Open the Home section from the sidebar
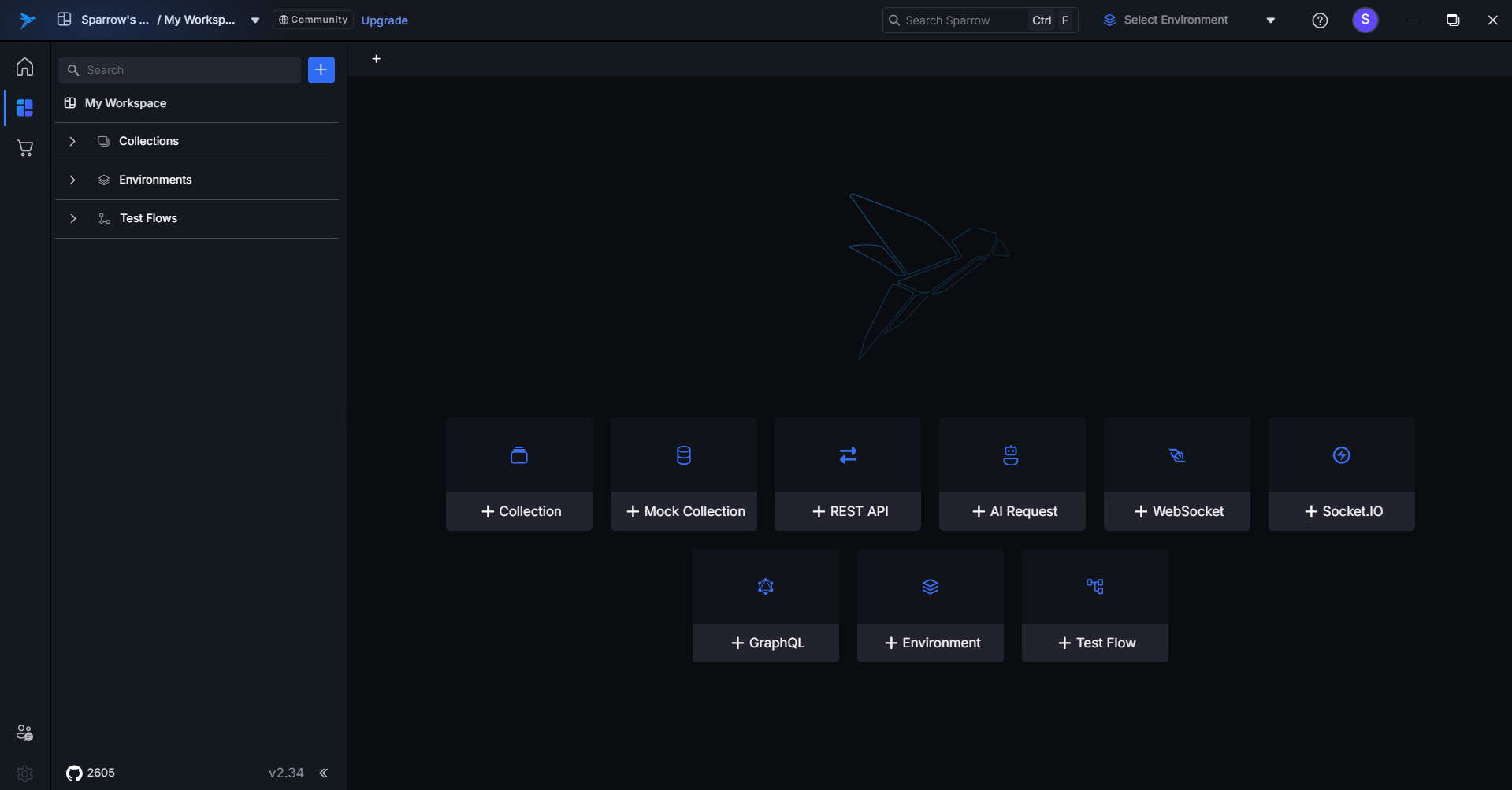This screenshot has height=790, width=1512. click(24, 67)
